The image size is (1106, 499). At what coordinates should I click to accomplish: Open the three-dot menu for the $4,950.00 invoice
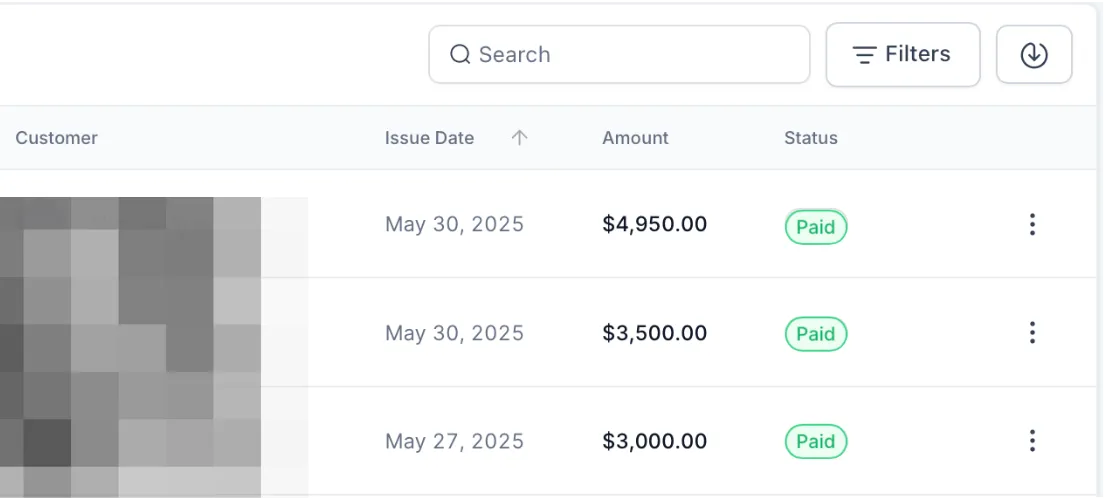point(1032,225)
